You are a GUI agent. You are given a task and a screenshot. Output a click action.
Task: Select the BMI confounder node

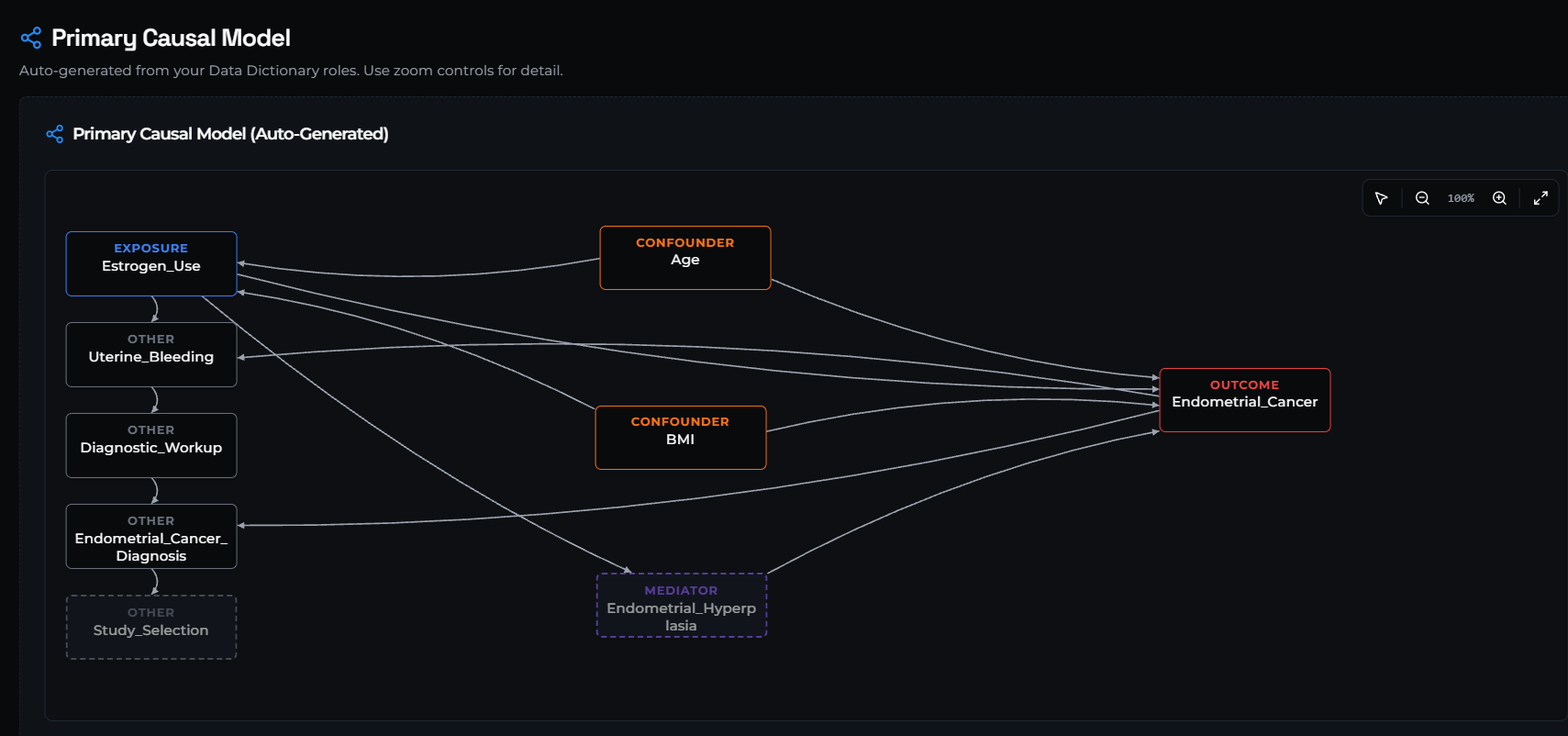681,438
